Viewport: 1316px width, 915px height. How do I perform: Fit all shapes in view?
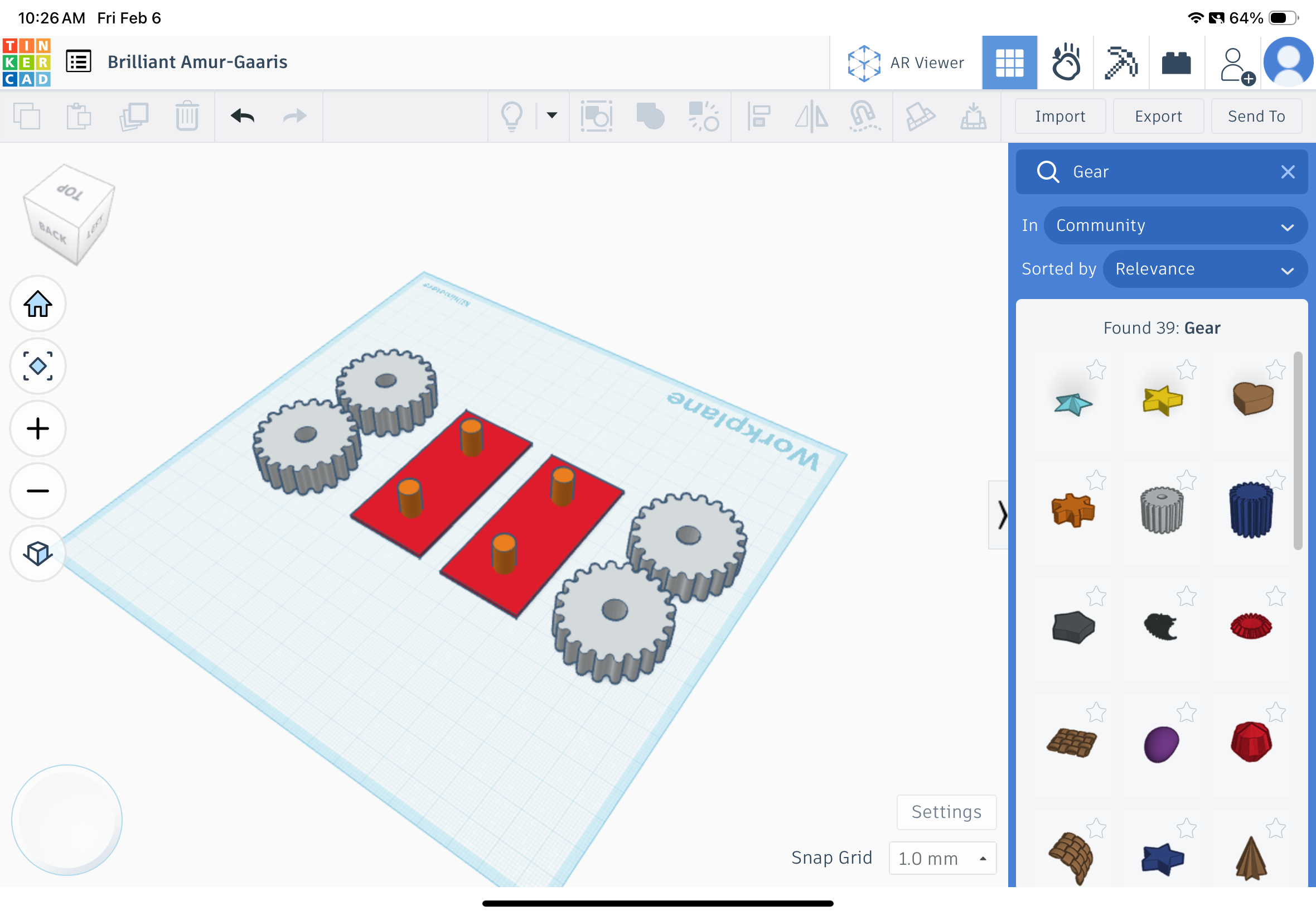[x=38, y=367]
